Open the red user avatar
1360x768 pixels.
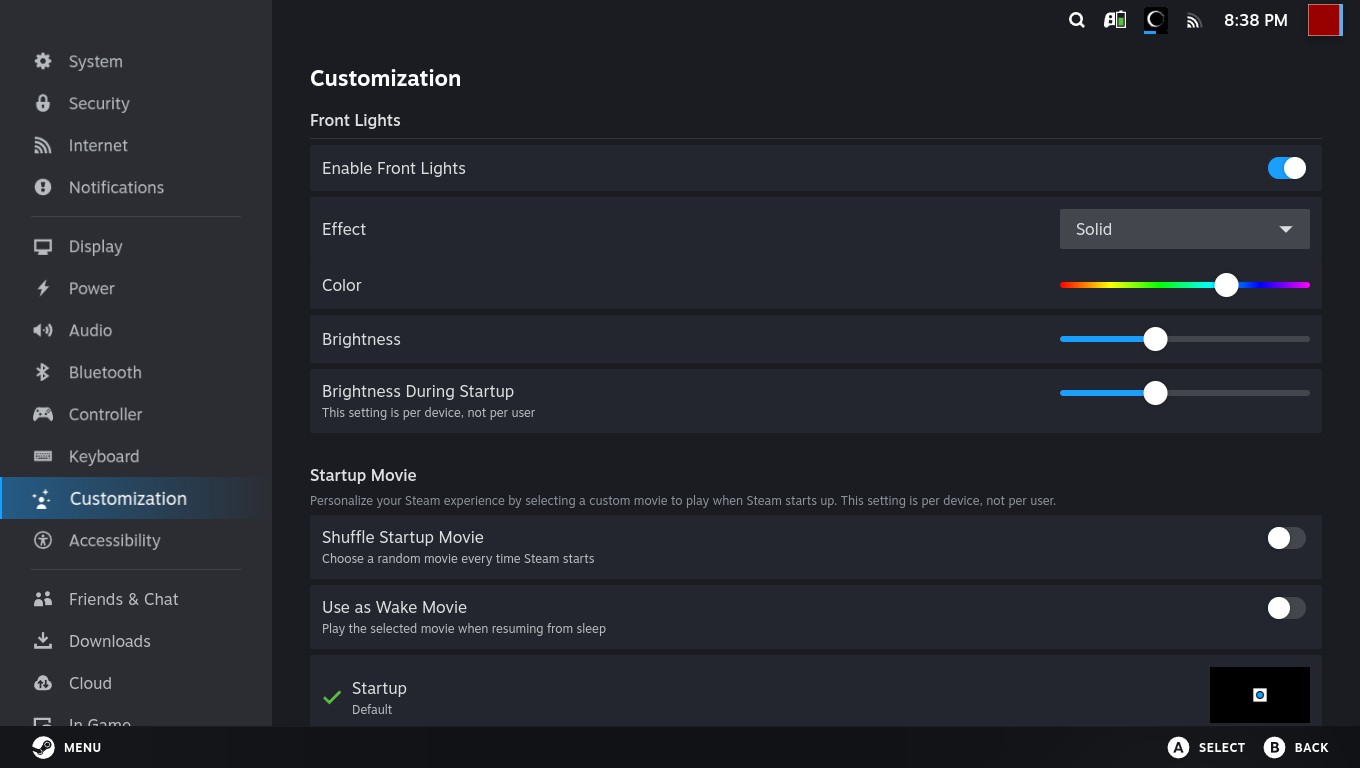(1325, 20)
